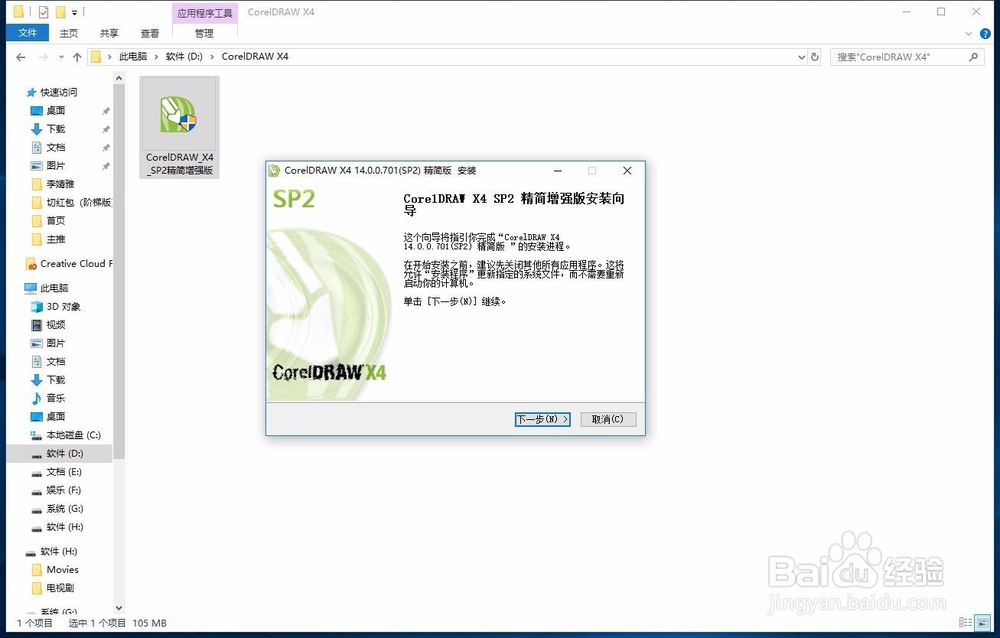The width and height of the screenshot is (1000, 638).
Task: Close the CorelDRAW installer dialog
Action: pyautogui.click(x=627, y=170)
